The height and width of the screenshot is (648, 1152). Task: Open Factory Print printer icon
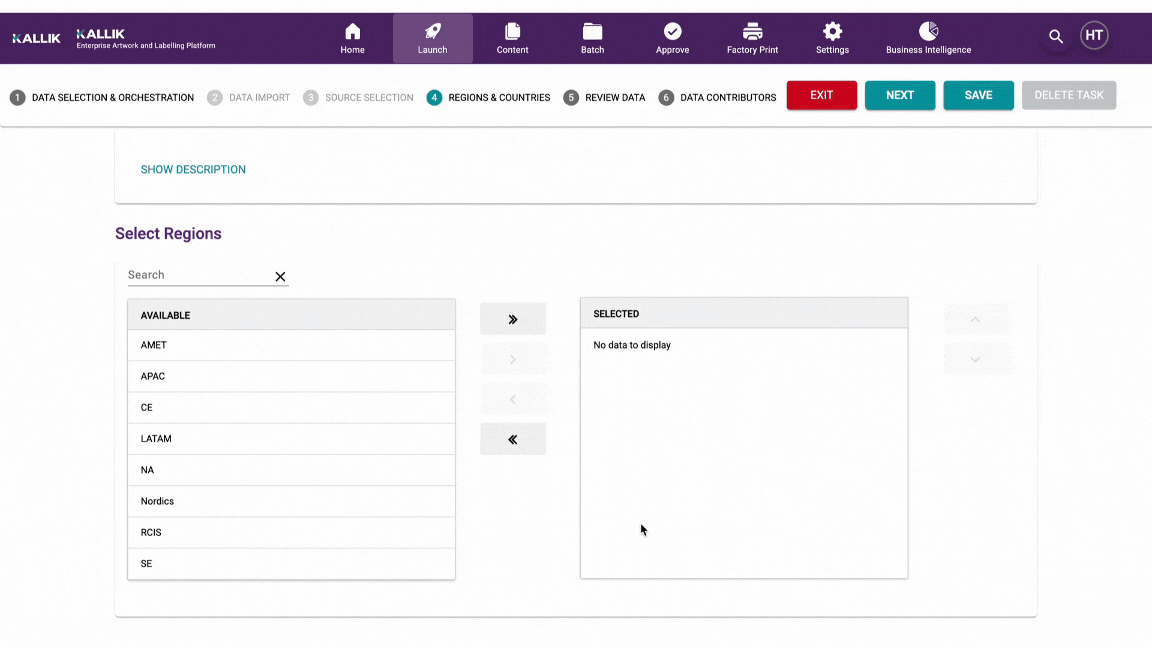coord(752,32)
